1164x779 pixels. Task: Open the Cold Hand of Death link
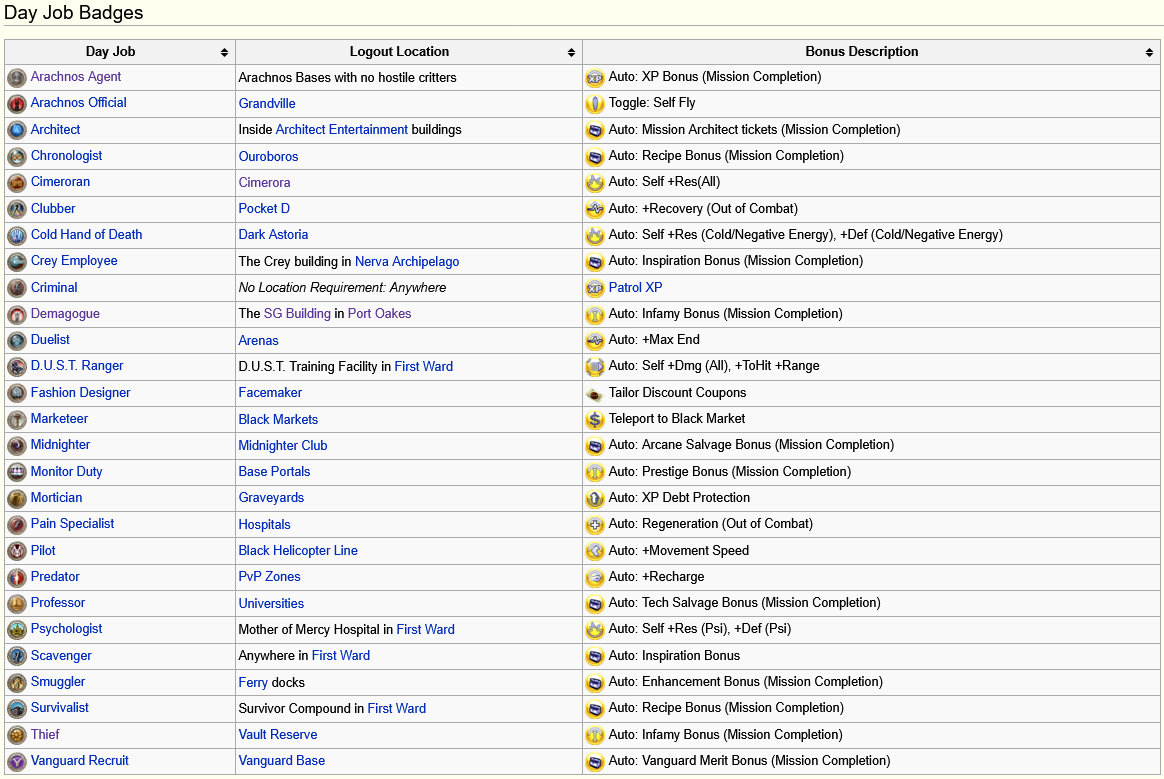[x=86, y=235]
